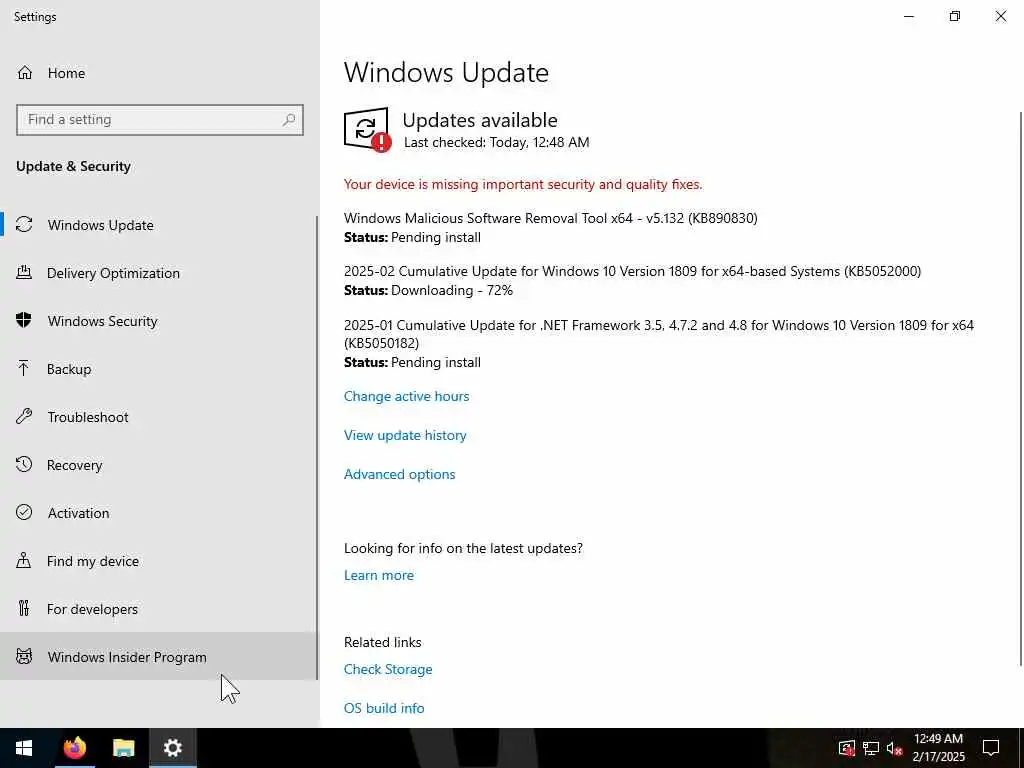Click the Find my device person icon
1024x768 pixels.
pos(24,560)
